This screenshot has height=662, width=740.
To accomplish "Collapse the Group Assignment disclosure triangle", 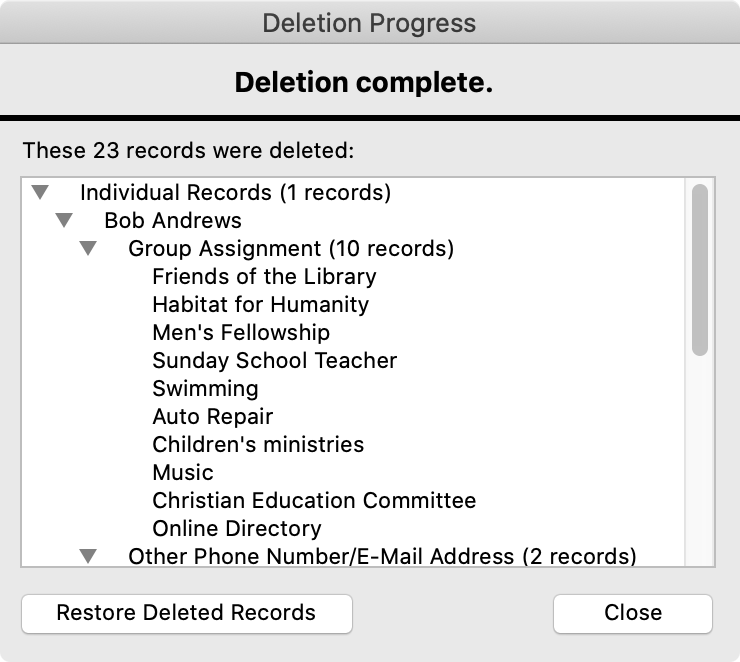I will pos(88,248).
